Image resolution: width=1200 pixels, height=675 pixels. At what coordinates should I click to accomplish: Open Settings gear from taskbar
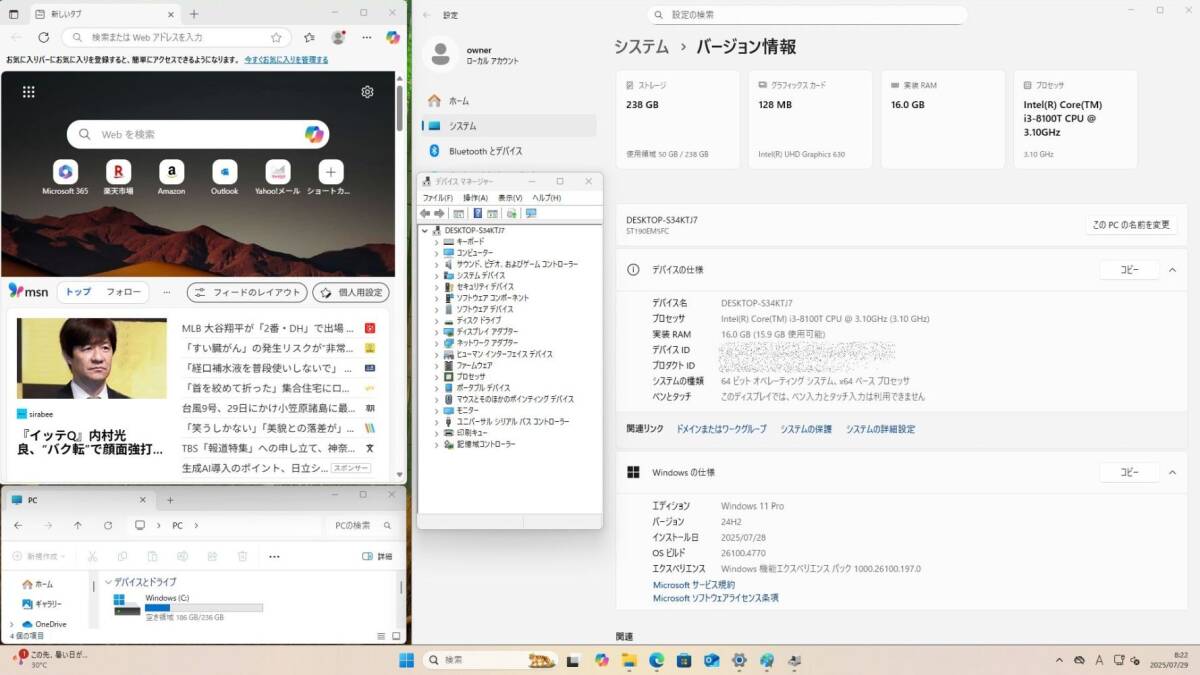(739, 660)
